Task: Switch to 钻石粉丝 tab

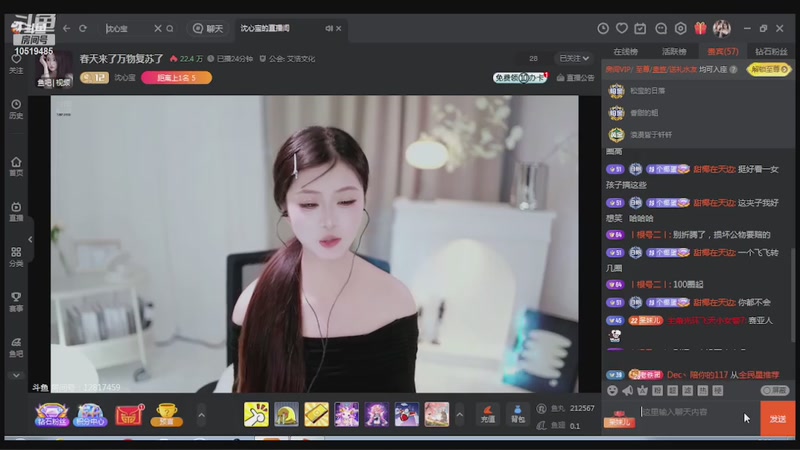Action: (x=771, y=52)
